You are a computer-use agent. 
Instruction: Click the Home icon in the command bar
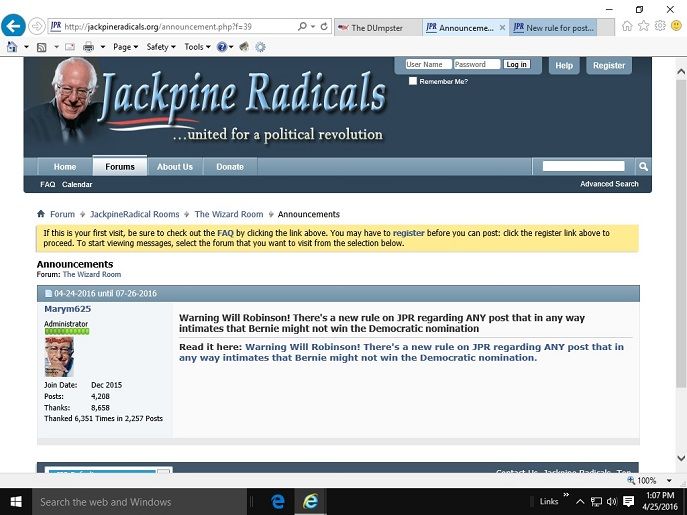[x=12, y=47]
